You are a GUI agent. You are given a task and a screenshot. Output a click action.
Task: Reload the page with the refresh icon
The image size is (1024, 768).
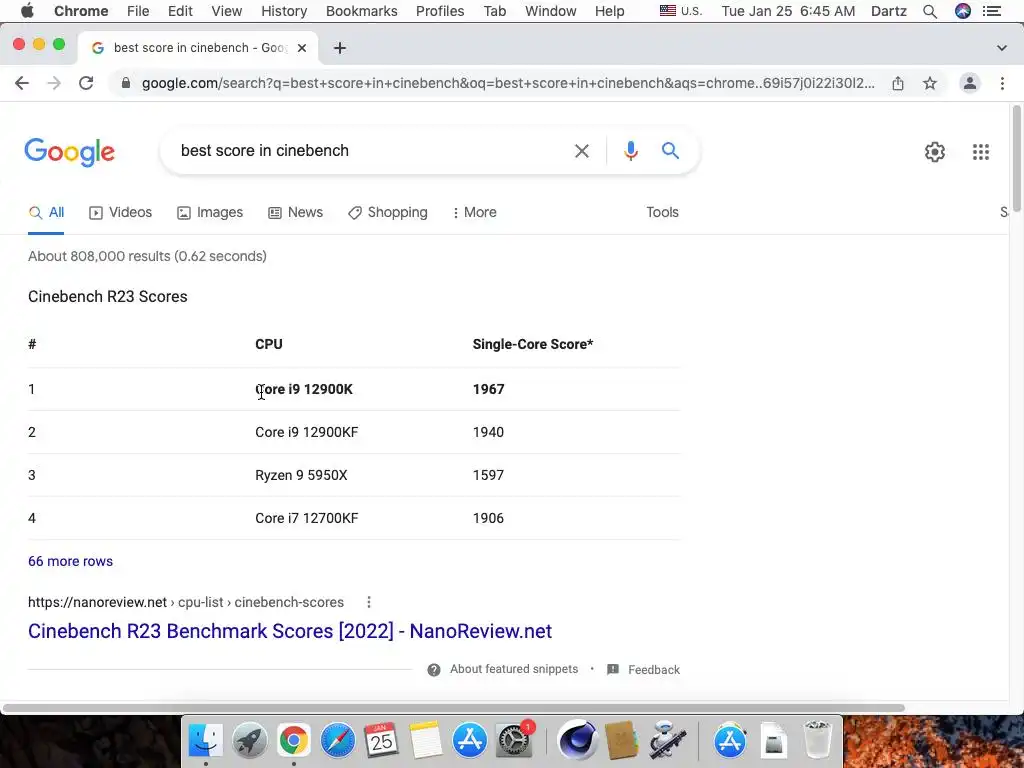coord(86,83)
